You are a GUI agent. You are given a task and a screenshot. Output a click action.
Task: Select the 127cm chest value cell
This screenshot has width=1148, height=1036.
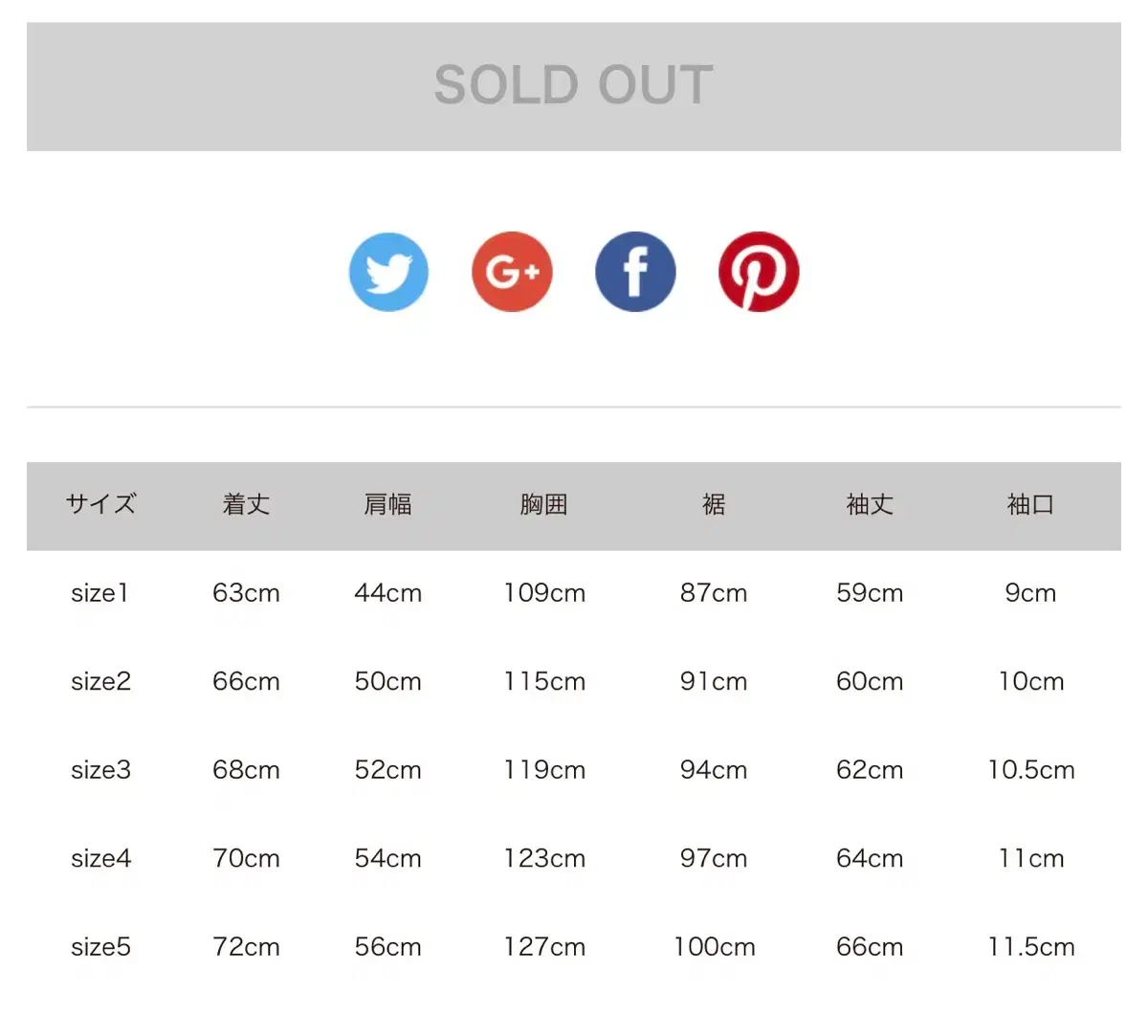pos(544,947)
